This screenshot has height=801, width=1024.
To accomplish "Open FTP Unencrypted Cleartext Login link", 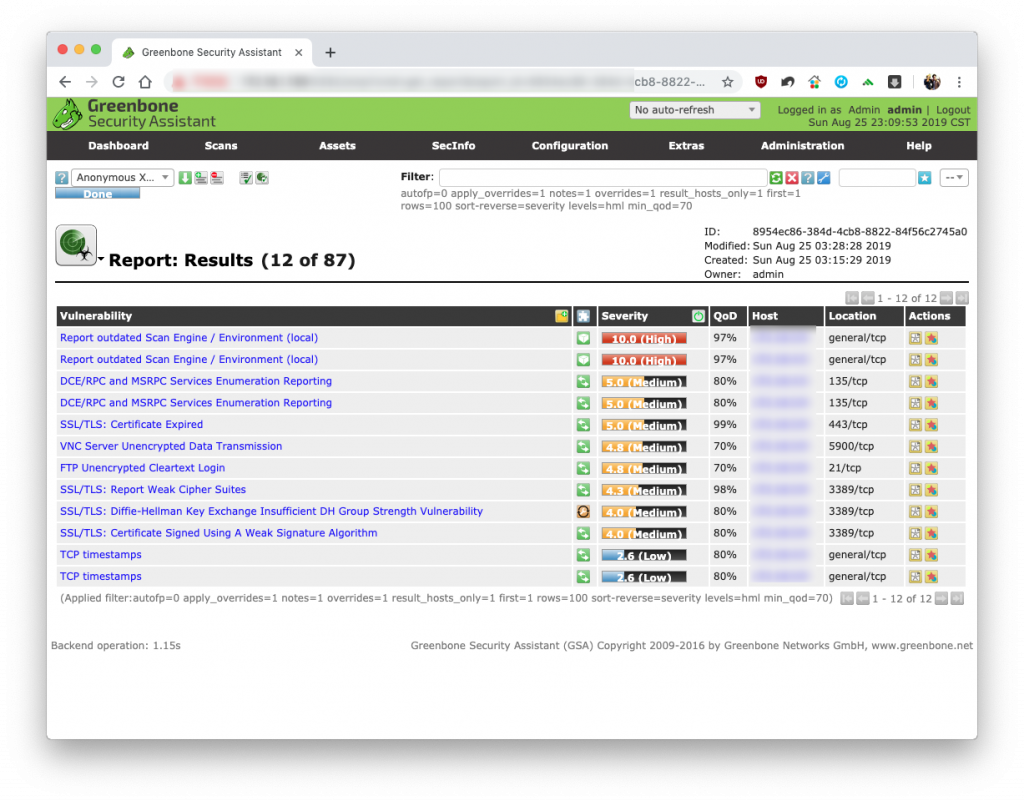I will click(142, 467).
